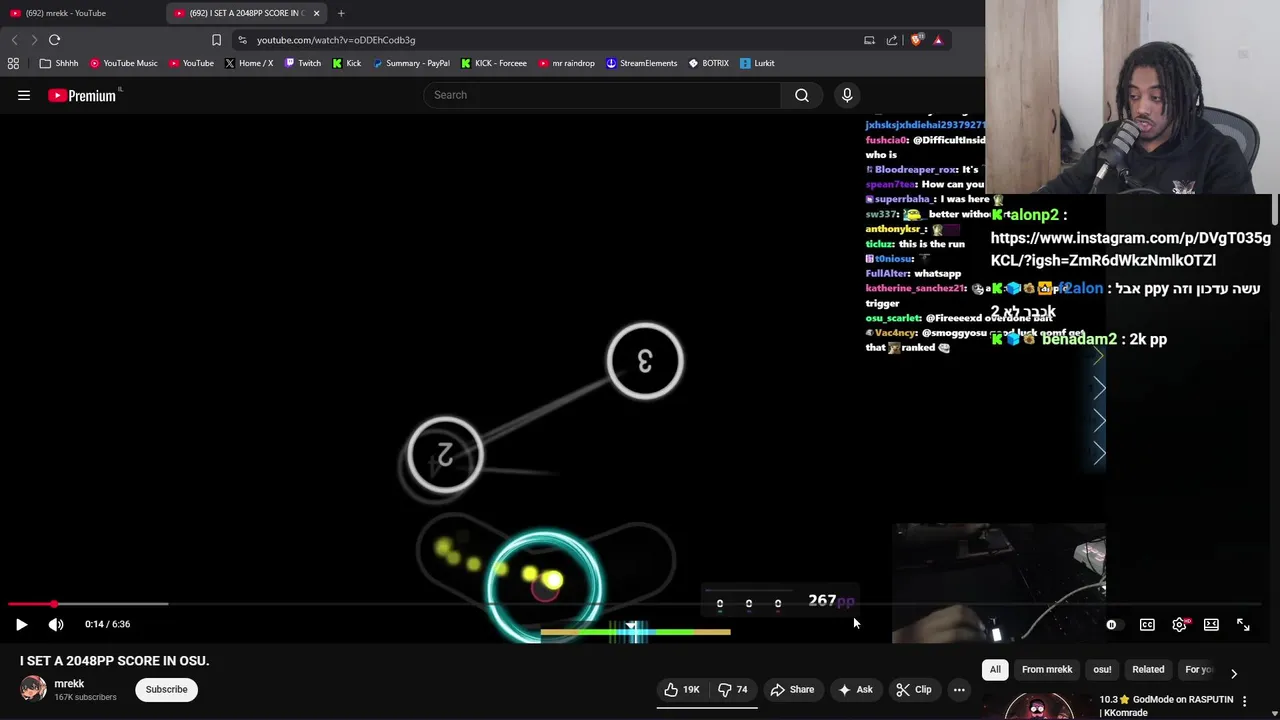Open the Twitch bookmark
This screenshot has height=720, width=1280.
[303, 63]
